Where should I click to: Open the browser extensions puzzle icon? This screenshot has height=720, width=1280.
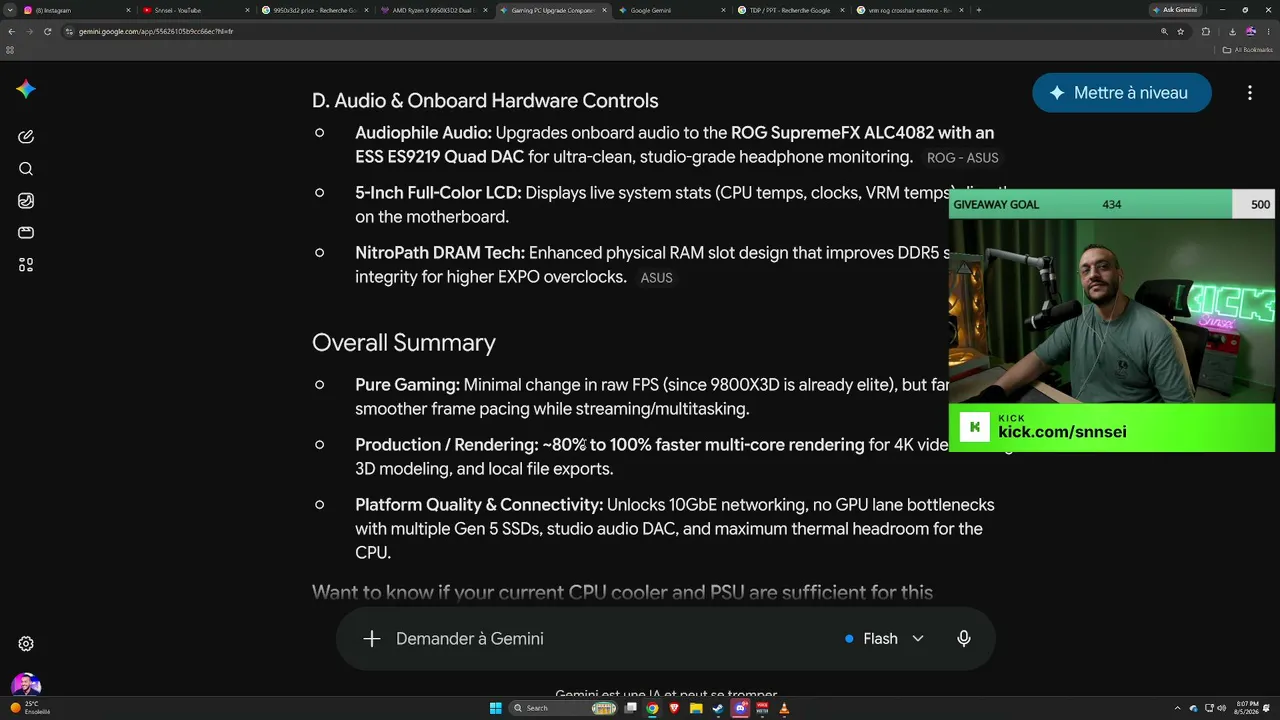pos(1206,31)
